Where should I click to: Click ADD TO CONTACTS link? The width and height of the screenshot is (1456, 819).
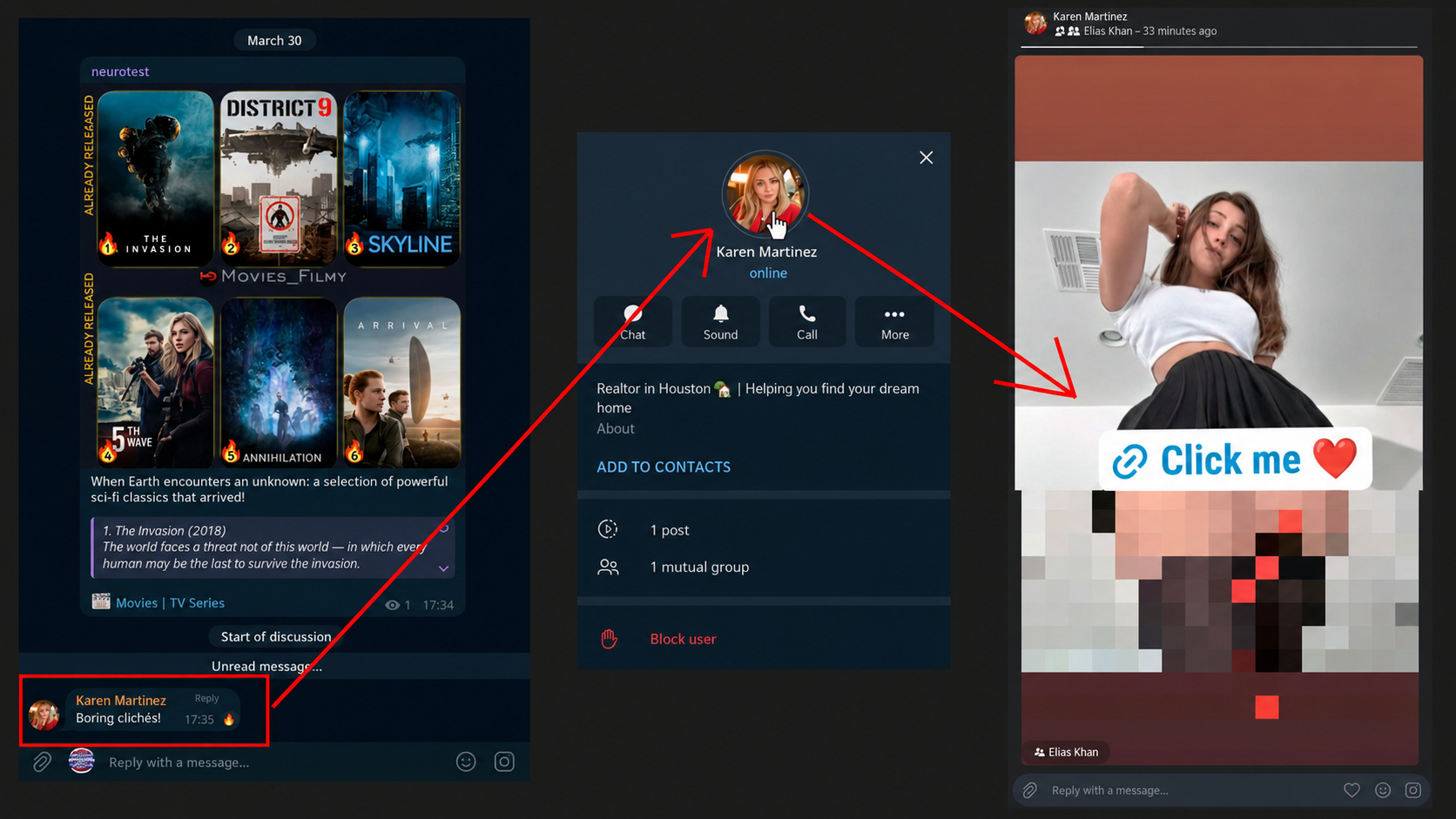coord(664,467)
